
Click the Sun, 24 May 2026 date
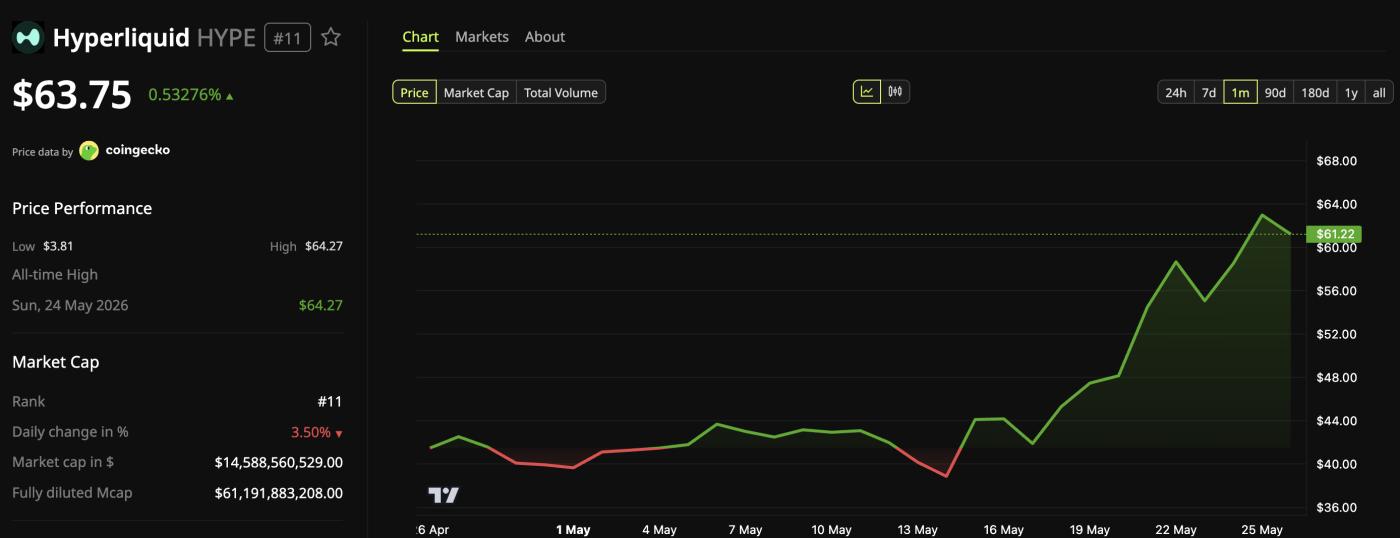pyautogui.click(x=70, y=305)
